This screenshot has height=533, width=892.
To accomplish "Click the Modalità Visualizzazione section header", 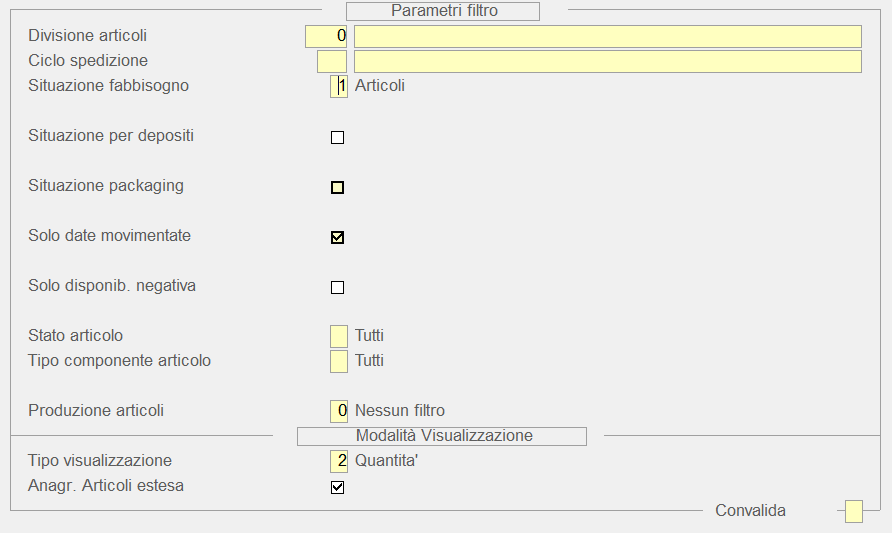I will 442,436.
